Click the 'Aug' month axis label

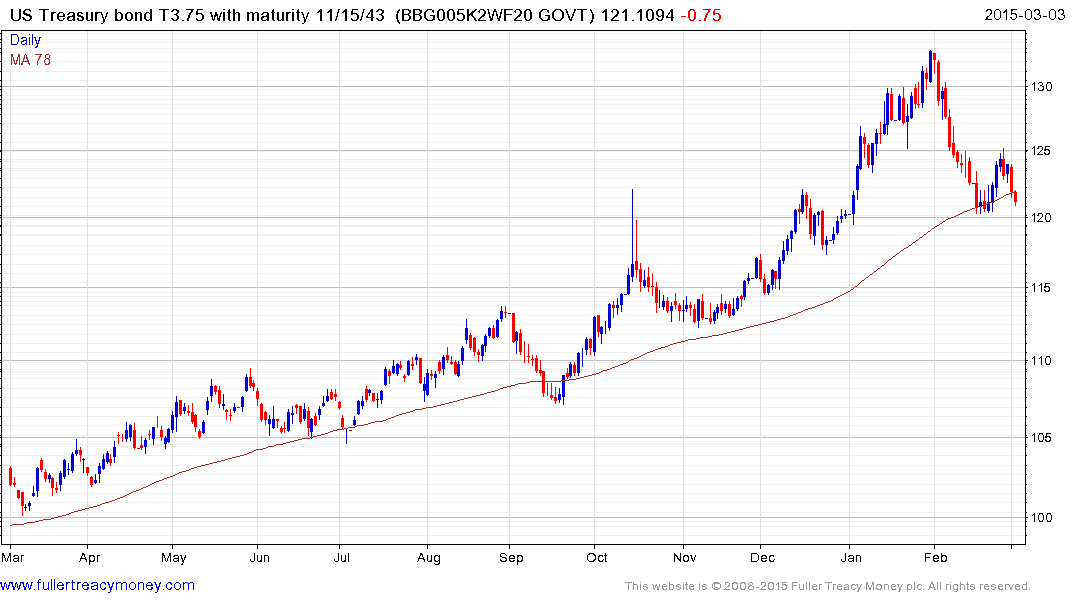point(428,557)
